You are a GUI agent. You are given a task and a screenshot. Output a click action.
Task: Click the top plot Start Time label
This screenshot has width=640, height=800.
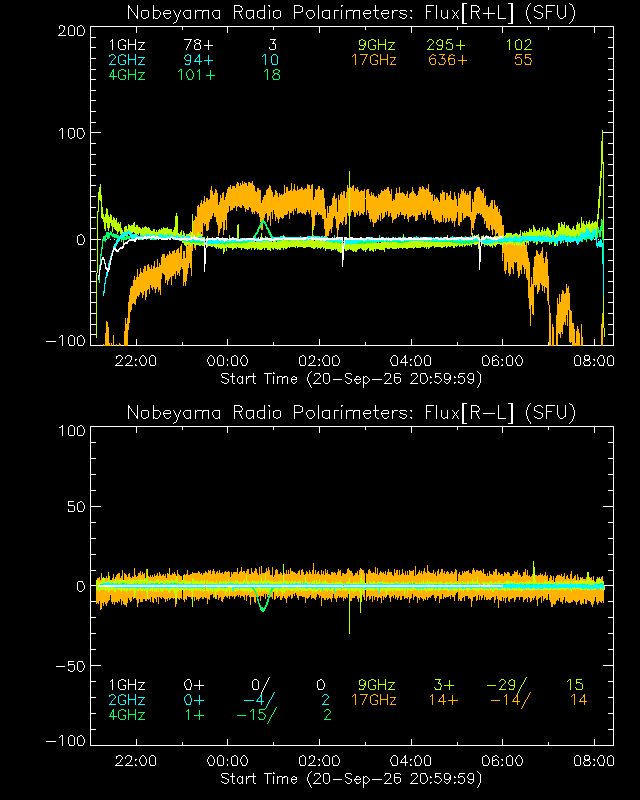(x=351, y=379)
